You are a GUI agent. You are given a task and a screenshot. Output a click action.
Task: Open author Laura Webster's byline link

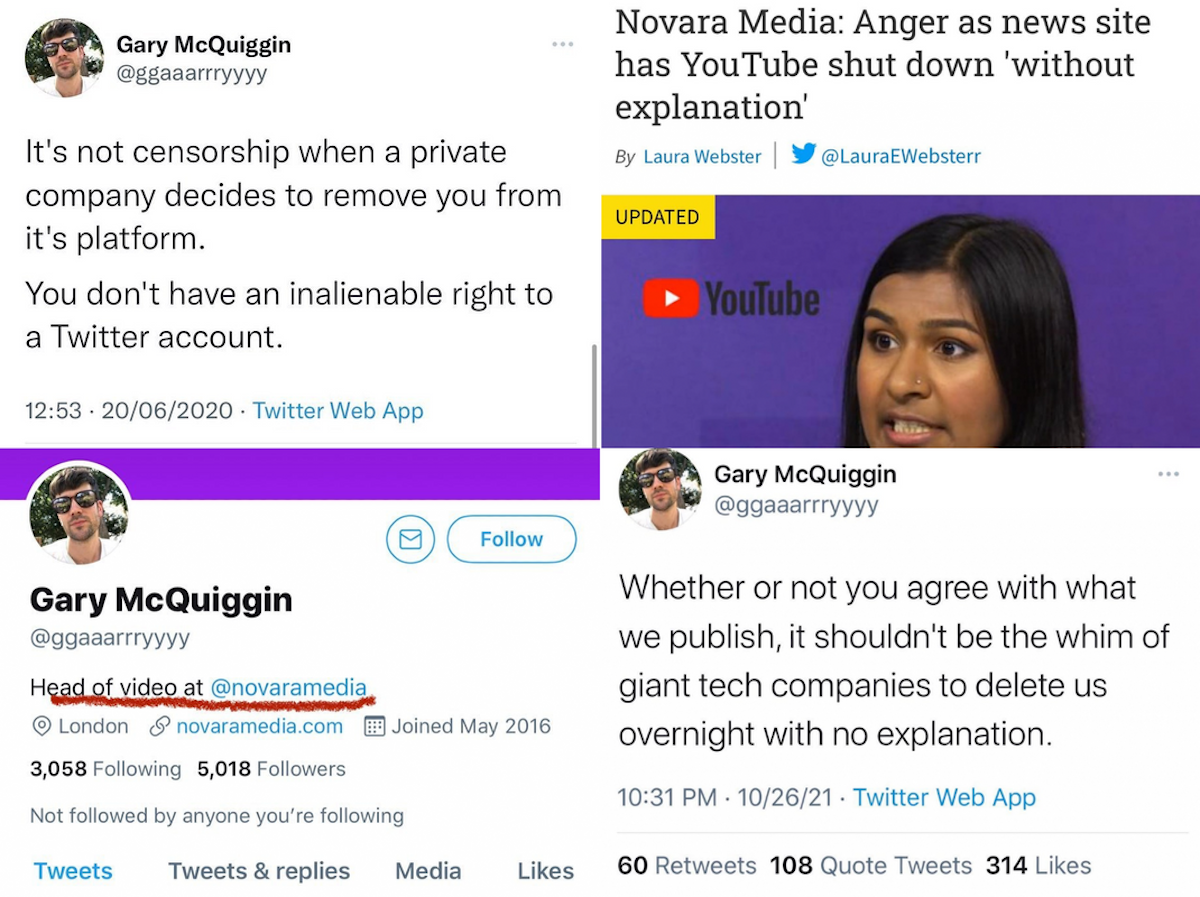702,156
